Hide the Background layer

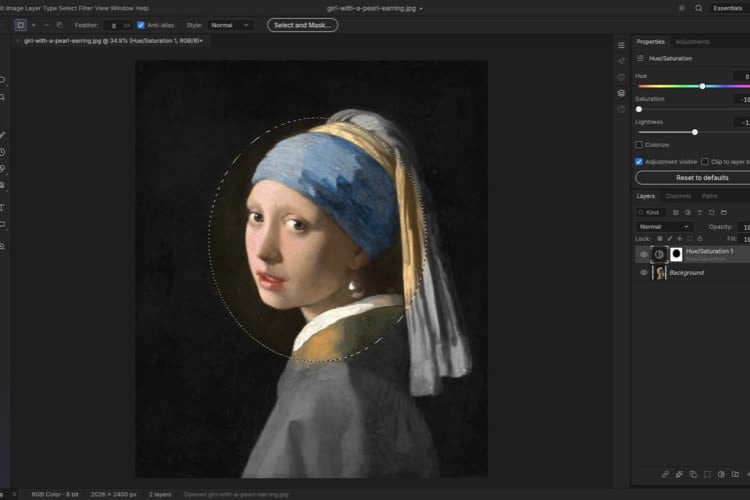643,273
